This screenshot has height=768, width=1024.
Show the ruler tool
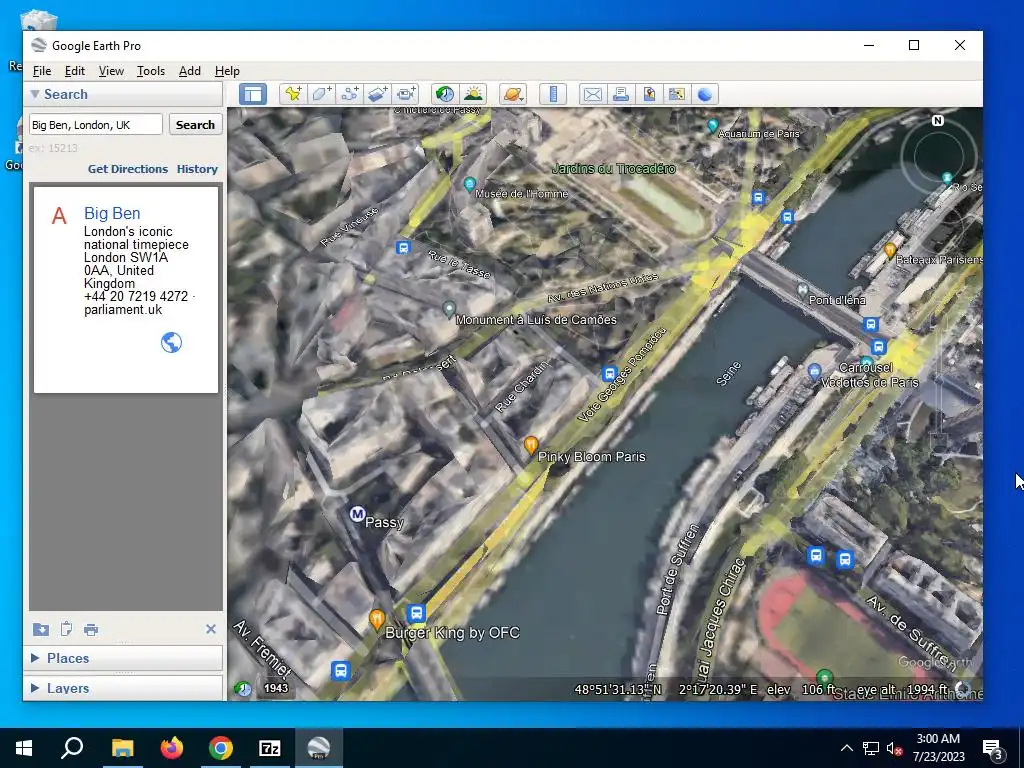[552, 94]
